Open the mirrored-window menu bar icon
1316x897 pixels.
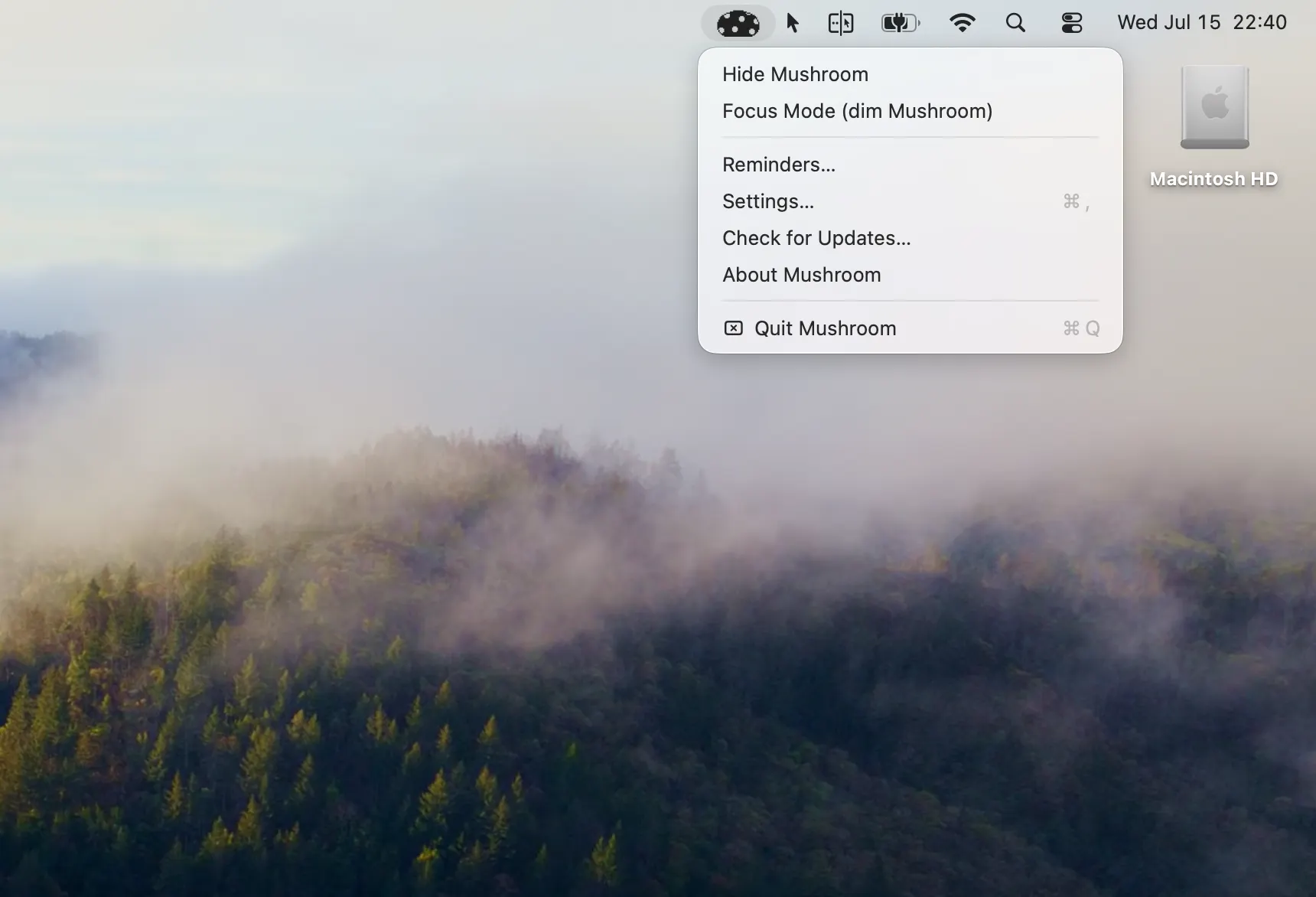841,23
